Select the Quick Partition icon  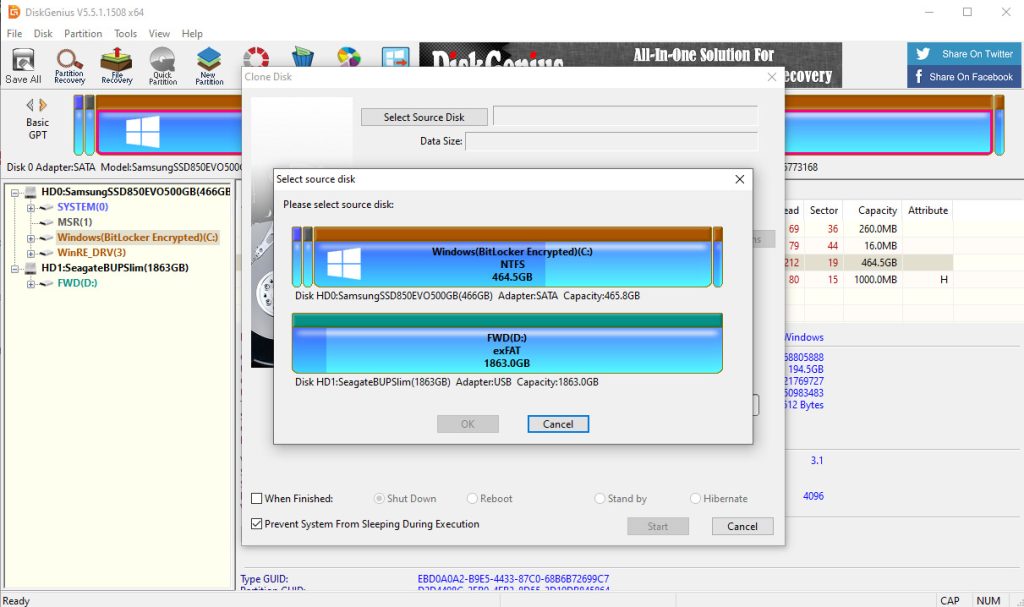point(163,66)
